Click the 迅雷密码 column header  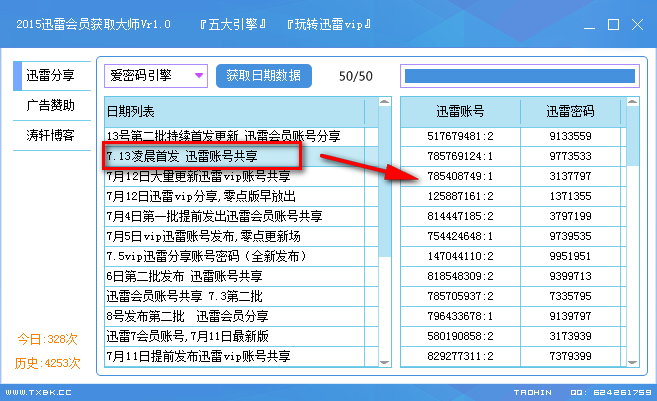570,111
